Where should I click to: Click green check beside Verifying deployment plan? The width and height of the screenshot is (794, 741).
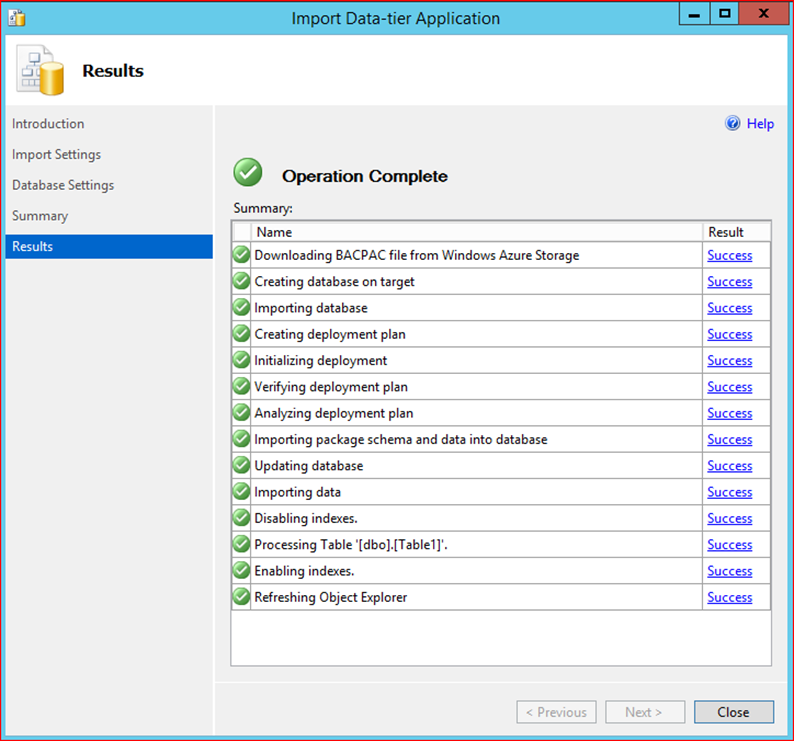[242, 386]
